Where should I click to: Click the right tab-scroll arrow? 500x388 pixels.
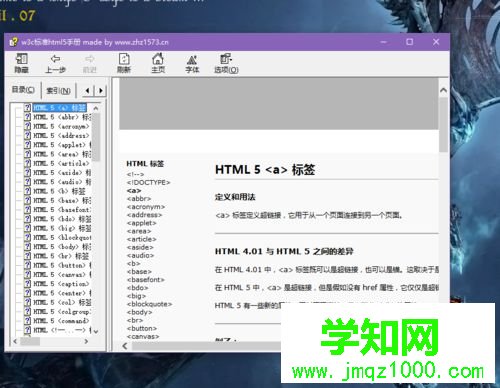[101, 90]
